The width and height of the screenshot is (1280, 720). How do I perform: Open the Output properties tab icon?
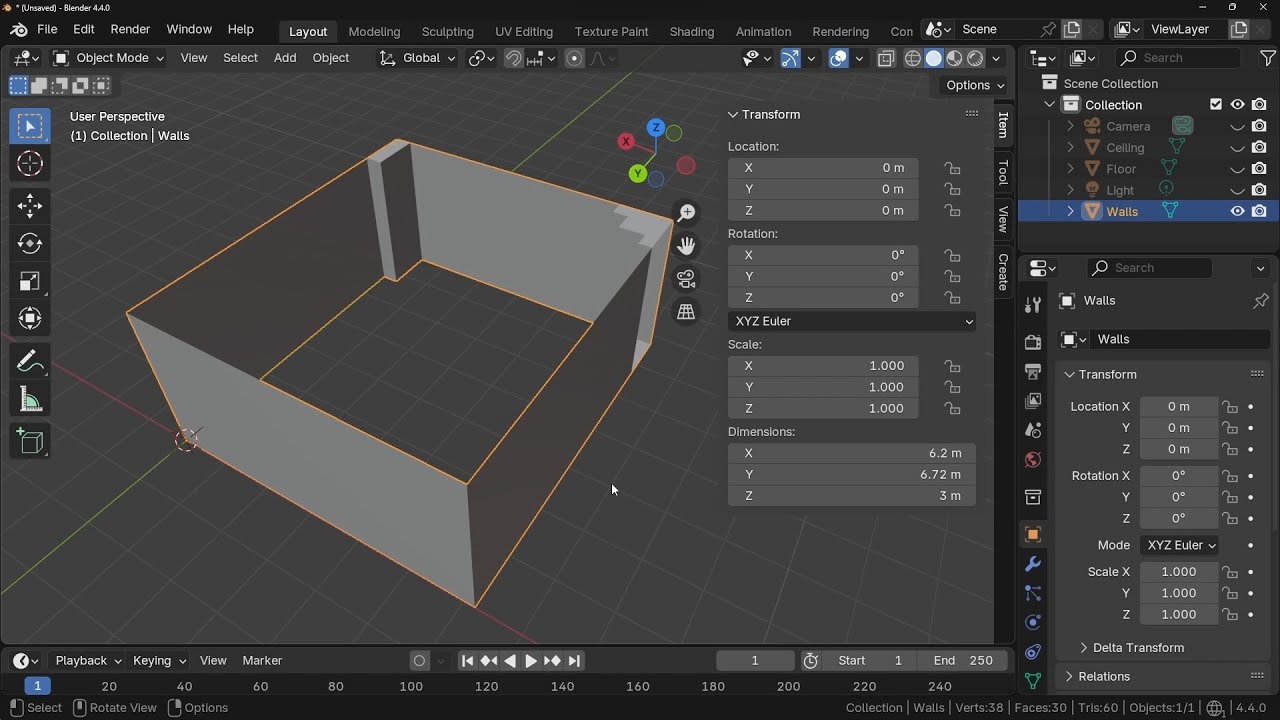[1033, 371]
